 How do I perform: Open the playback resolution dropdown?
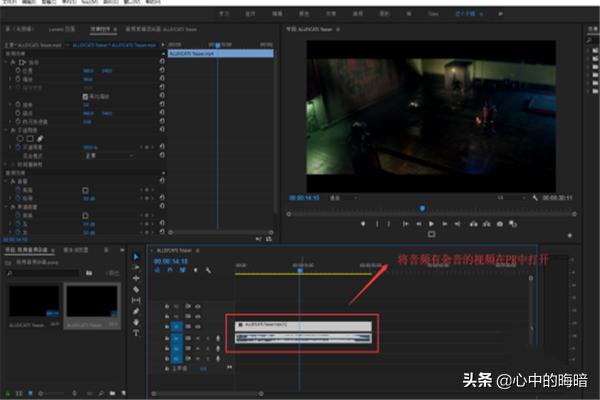pyautogui.click(x=511, y=198)
